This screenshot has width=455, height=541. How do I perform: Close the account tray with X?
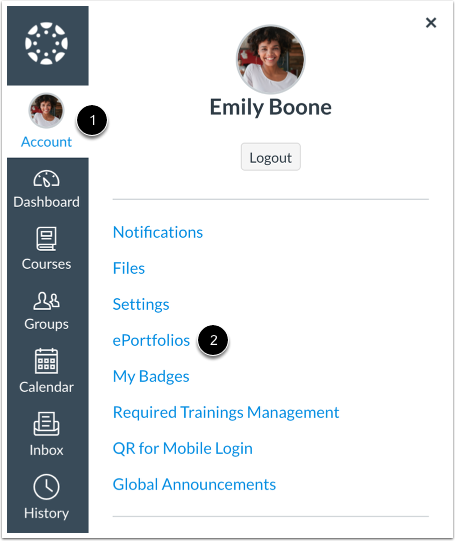point(431,23)
